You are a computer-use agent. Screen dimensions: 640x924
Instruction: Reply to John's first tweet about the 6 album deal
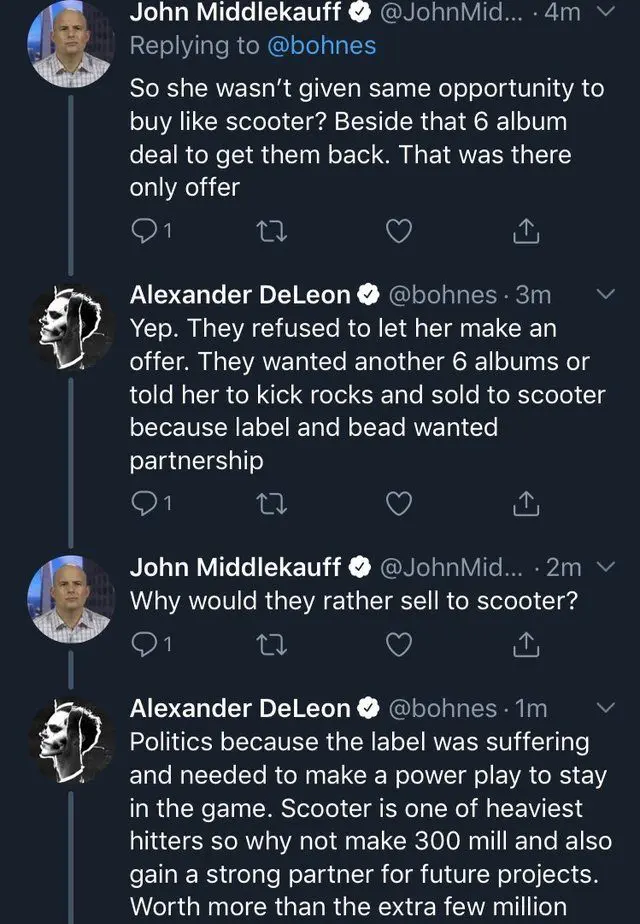tap(145, 231)
